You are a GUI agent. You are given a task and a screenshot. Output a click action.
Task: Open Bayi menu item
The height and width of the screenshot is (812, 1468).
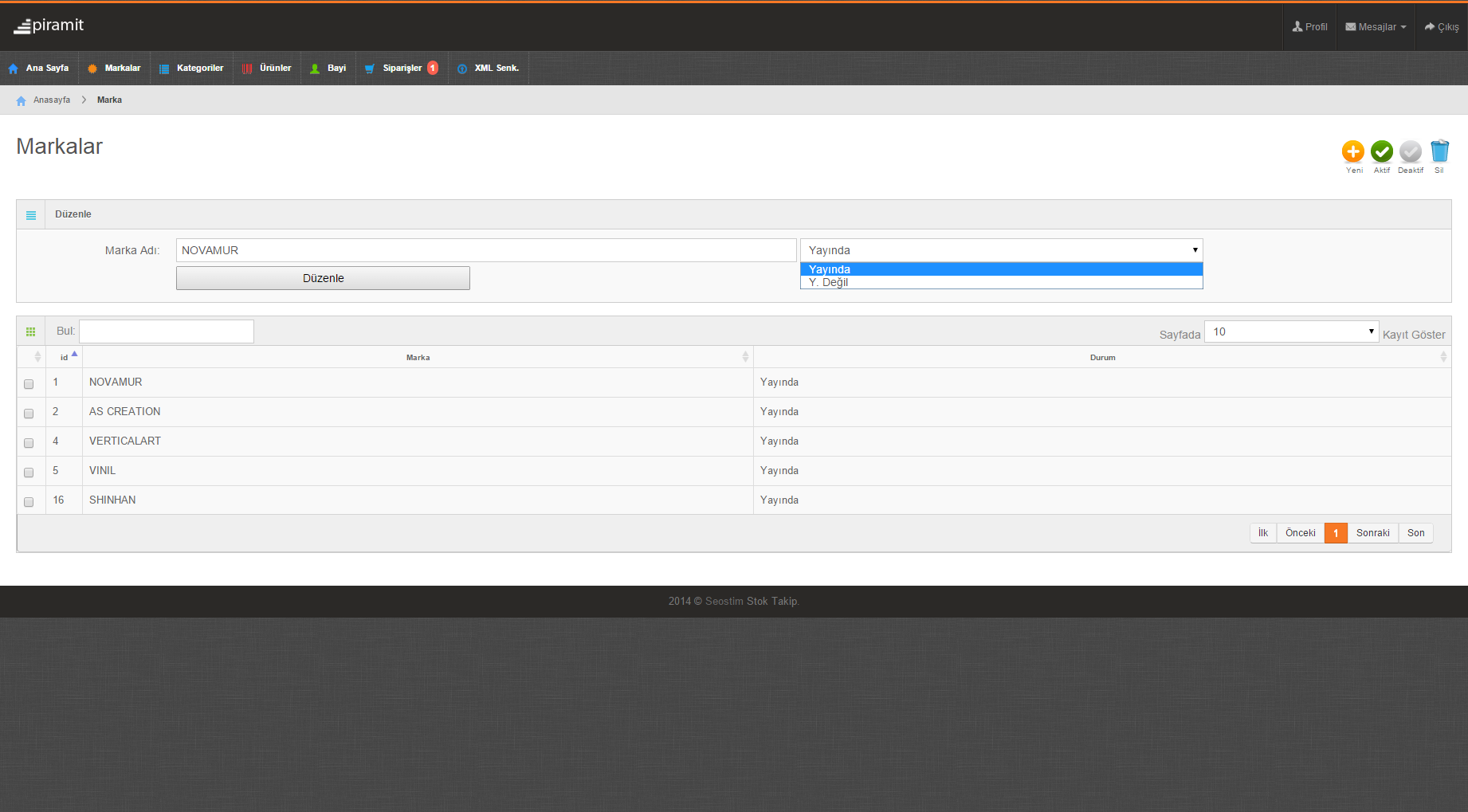(328, 69)
